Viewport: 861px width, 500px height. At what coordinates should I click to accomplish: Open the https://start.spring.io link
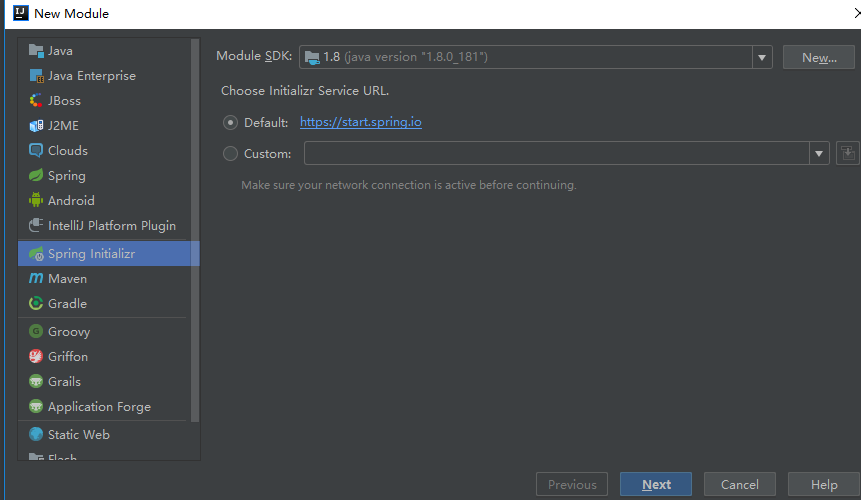[x=361, y=122]
